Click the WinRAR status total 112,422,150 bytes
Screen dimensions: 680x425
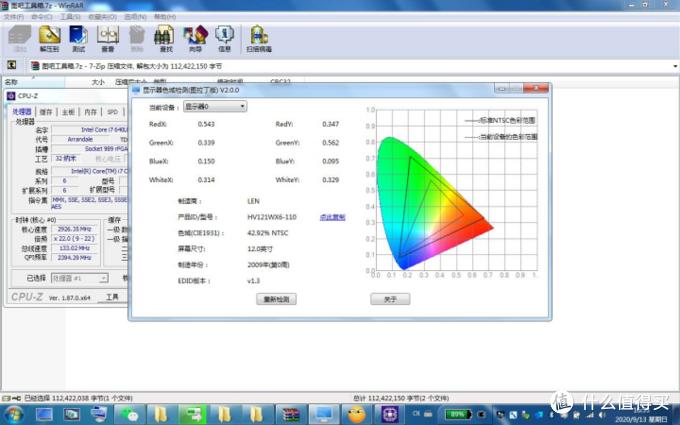pyautogui.click(x=400, y=398)
